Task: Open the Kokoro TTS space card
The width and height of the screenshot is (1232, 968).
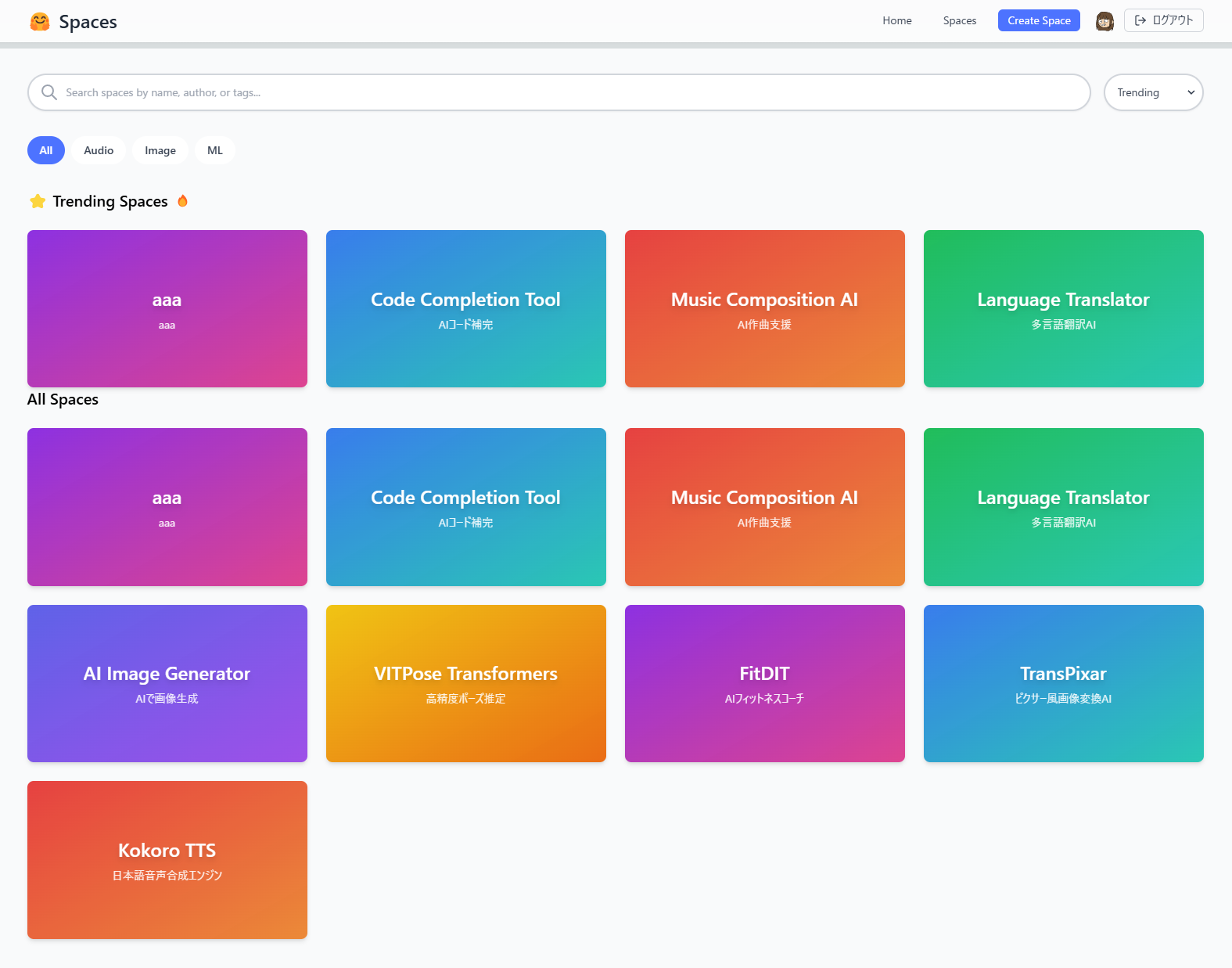Action: [x=167, y=859]
